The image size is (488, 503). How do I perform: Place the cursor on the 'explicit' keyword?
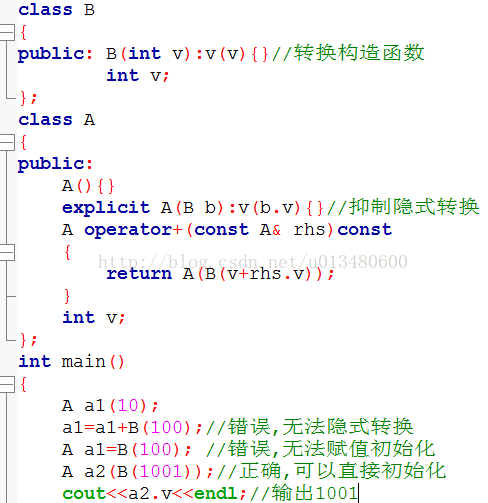(106, 208)
